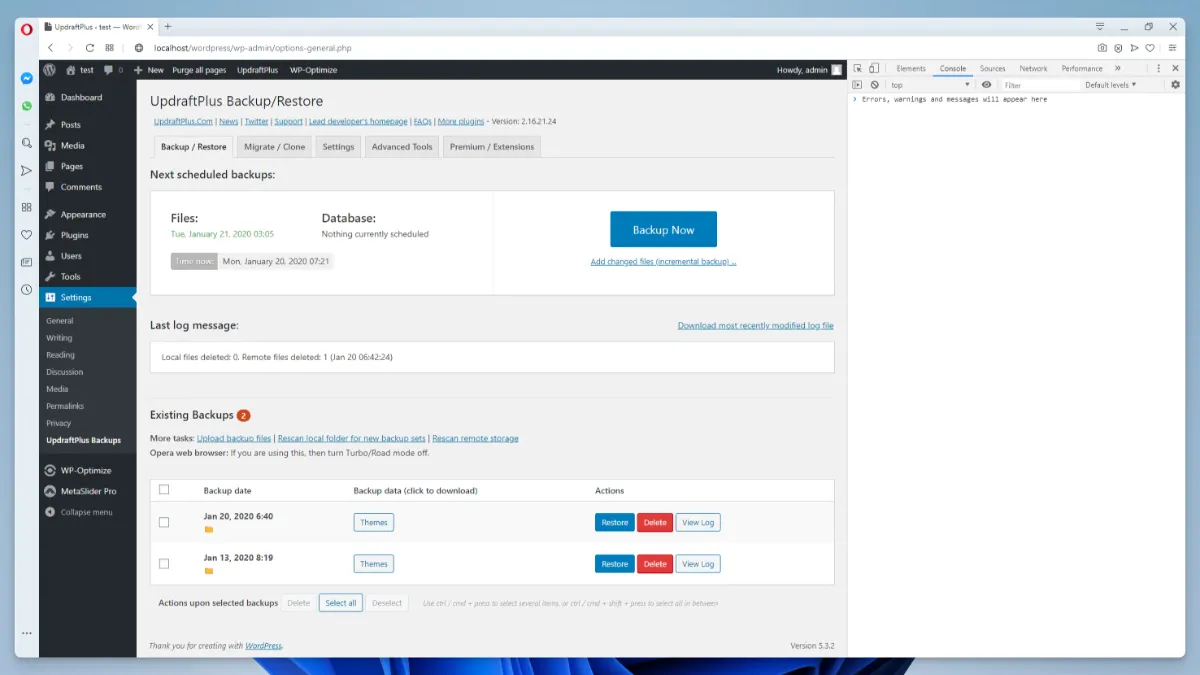Click the console Filter input field
The image size is (1200, 675).
1035,85
